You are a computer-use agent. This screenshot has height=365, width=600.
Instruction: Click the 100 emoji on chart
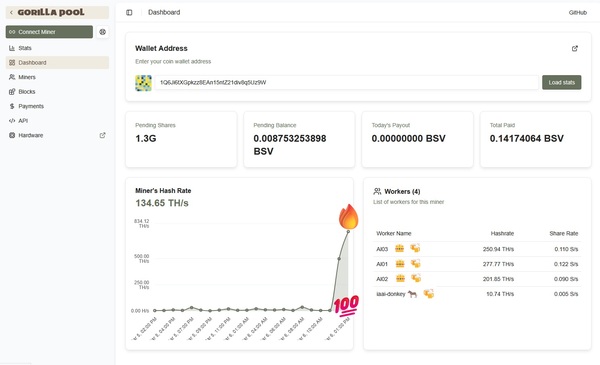(346, 306)
